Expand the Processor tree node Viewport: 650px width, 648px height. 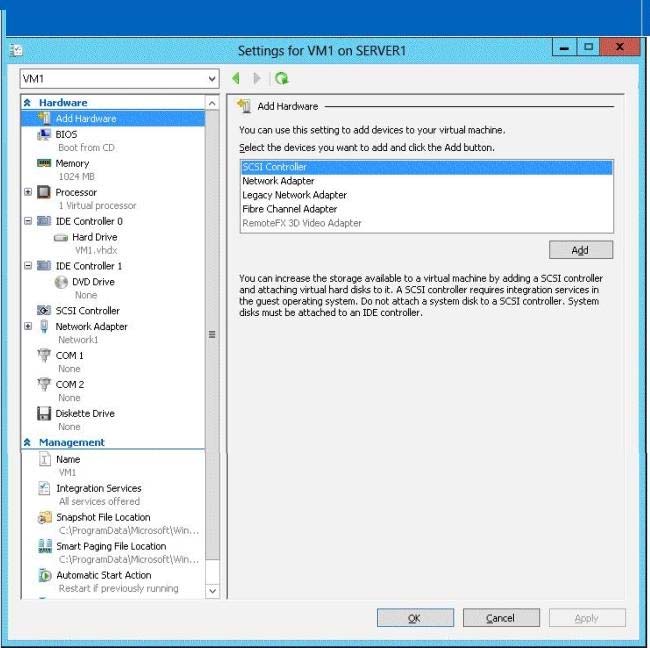pos(28,192)
